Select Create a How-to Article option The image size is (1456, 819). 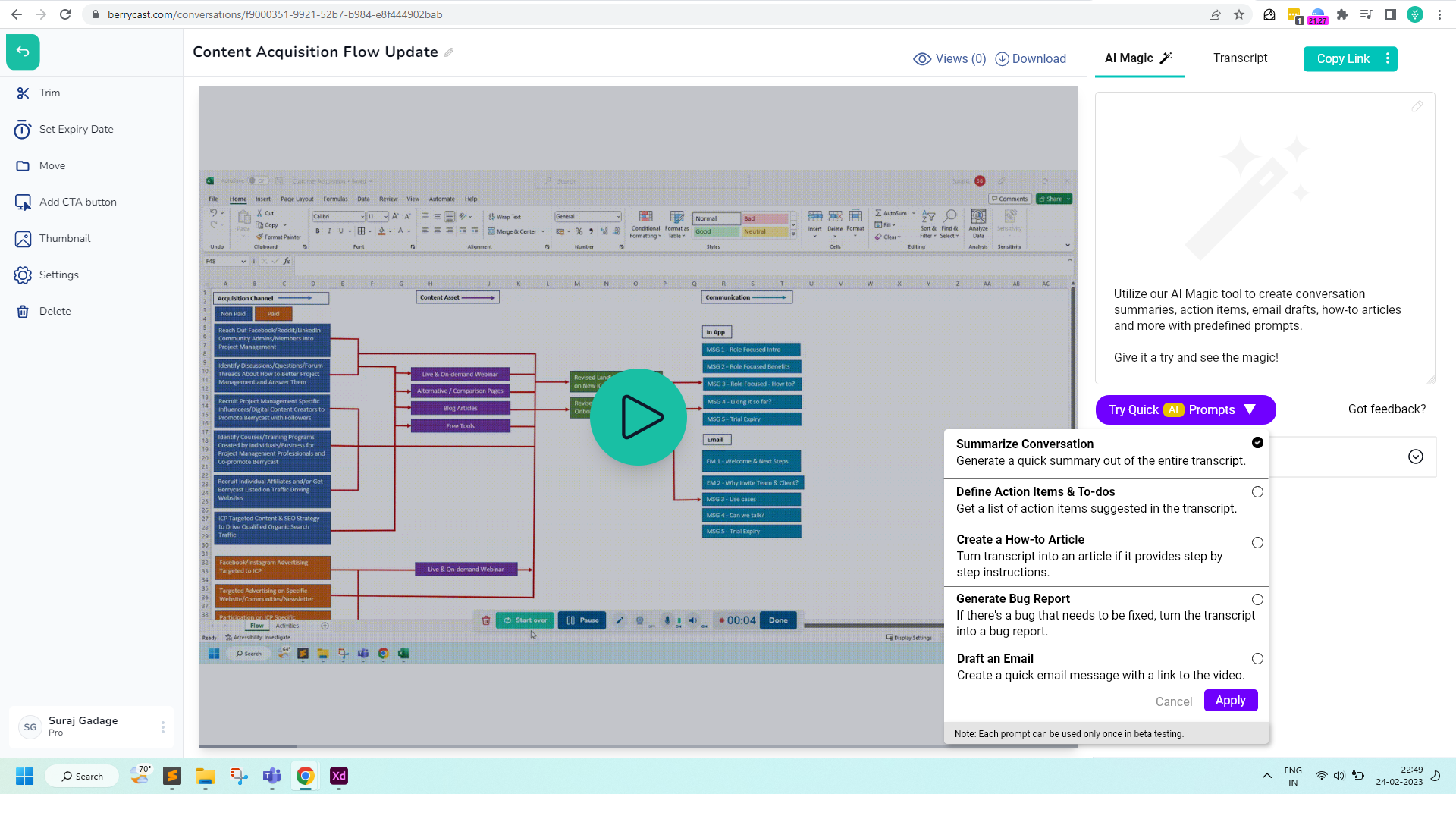1257,543
